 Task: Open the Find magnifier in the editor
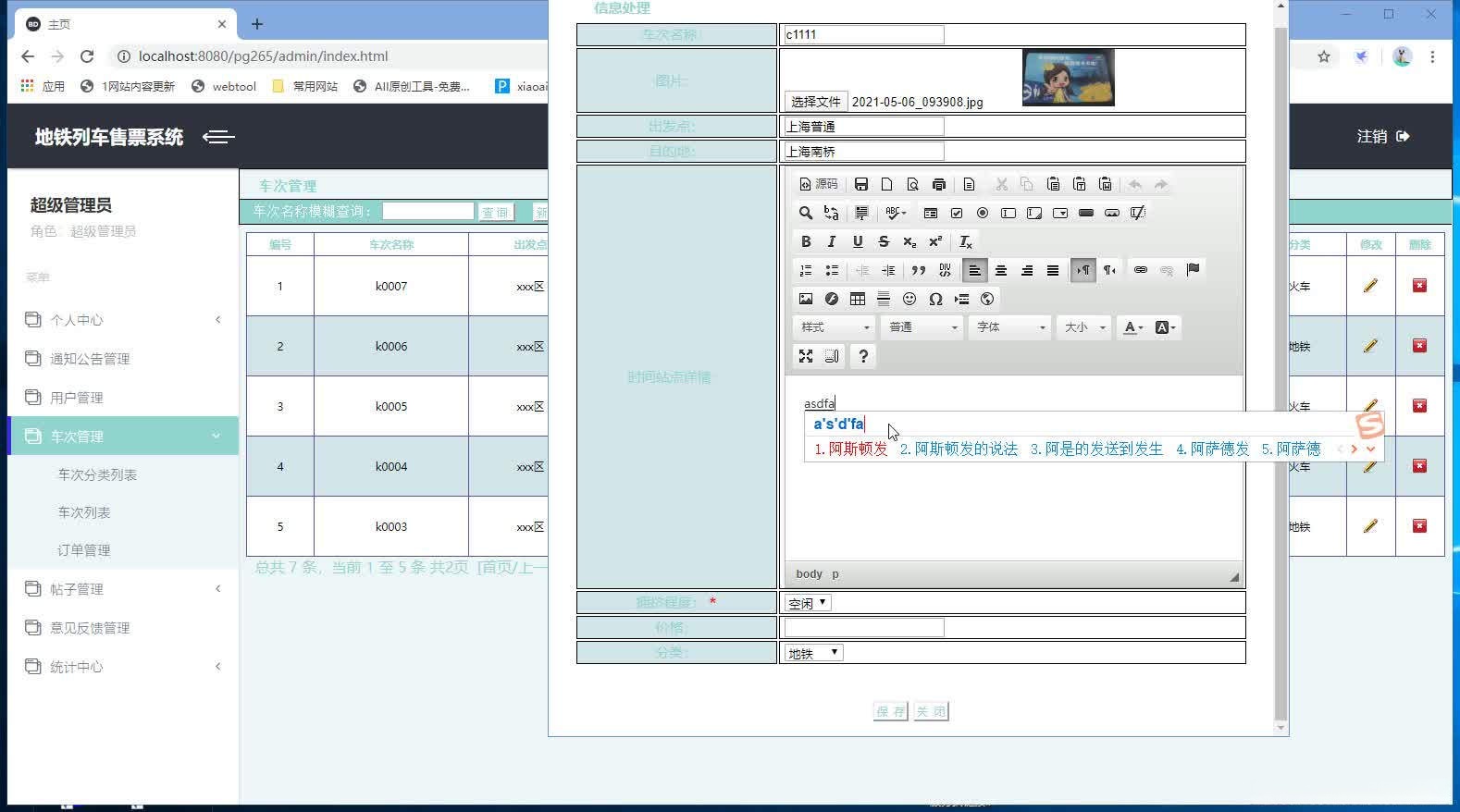pos(806,213)
